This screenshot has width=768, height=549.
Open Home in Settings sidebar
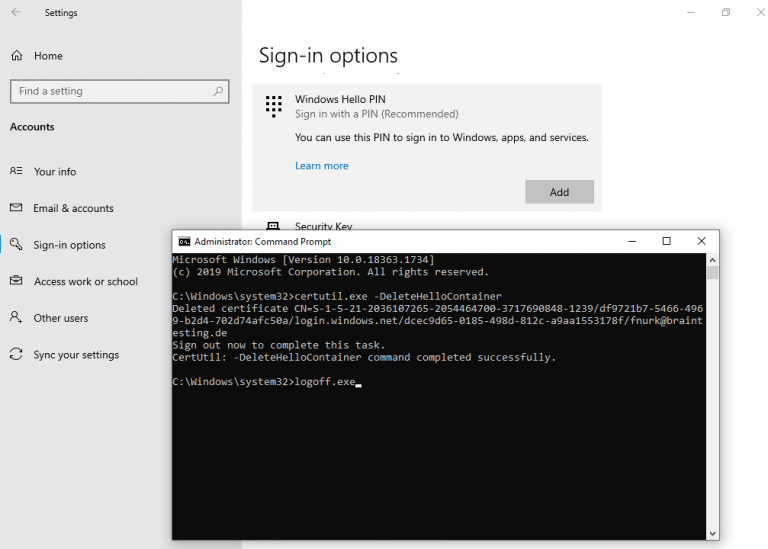tap(48, 56)
